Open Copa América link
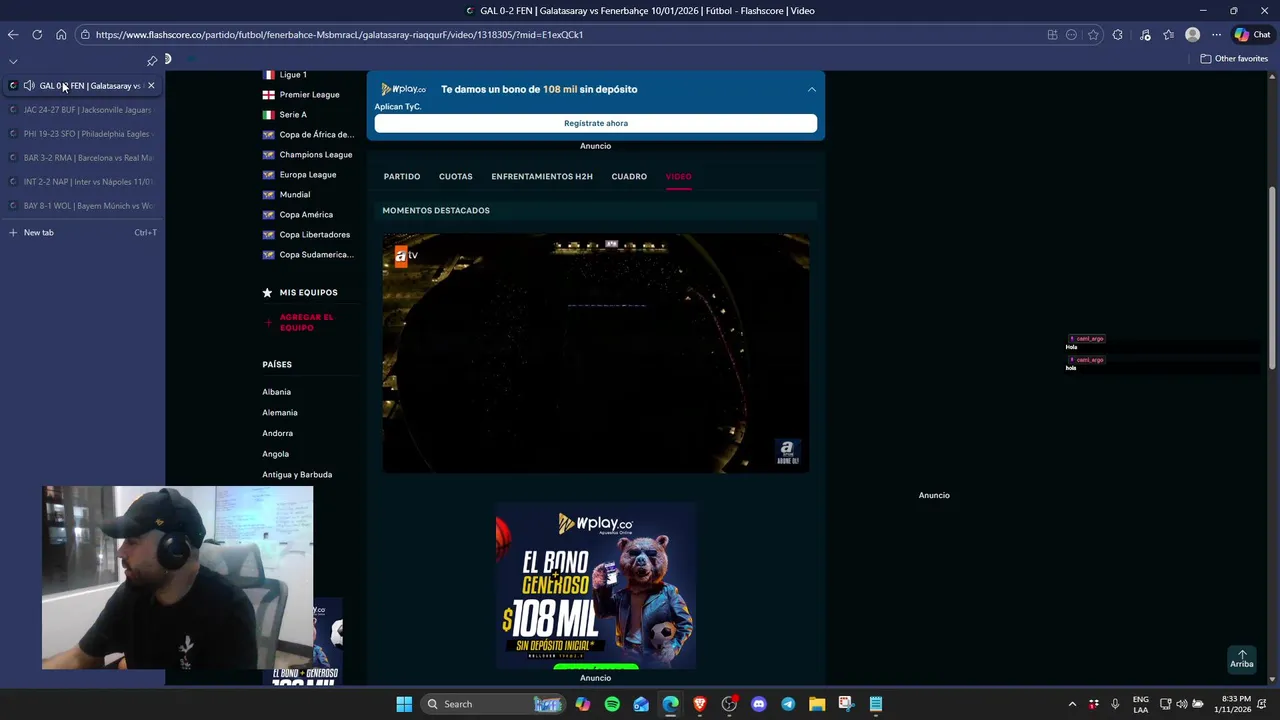The image size is (1280, 720). [x=306, y=215]
